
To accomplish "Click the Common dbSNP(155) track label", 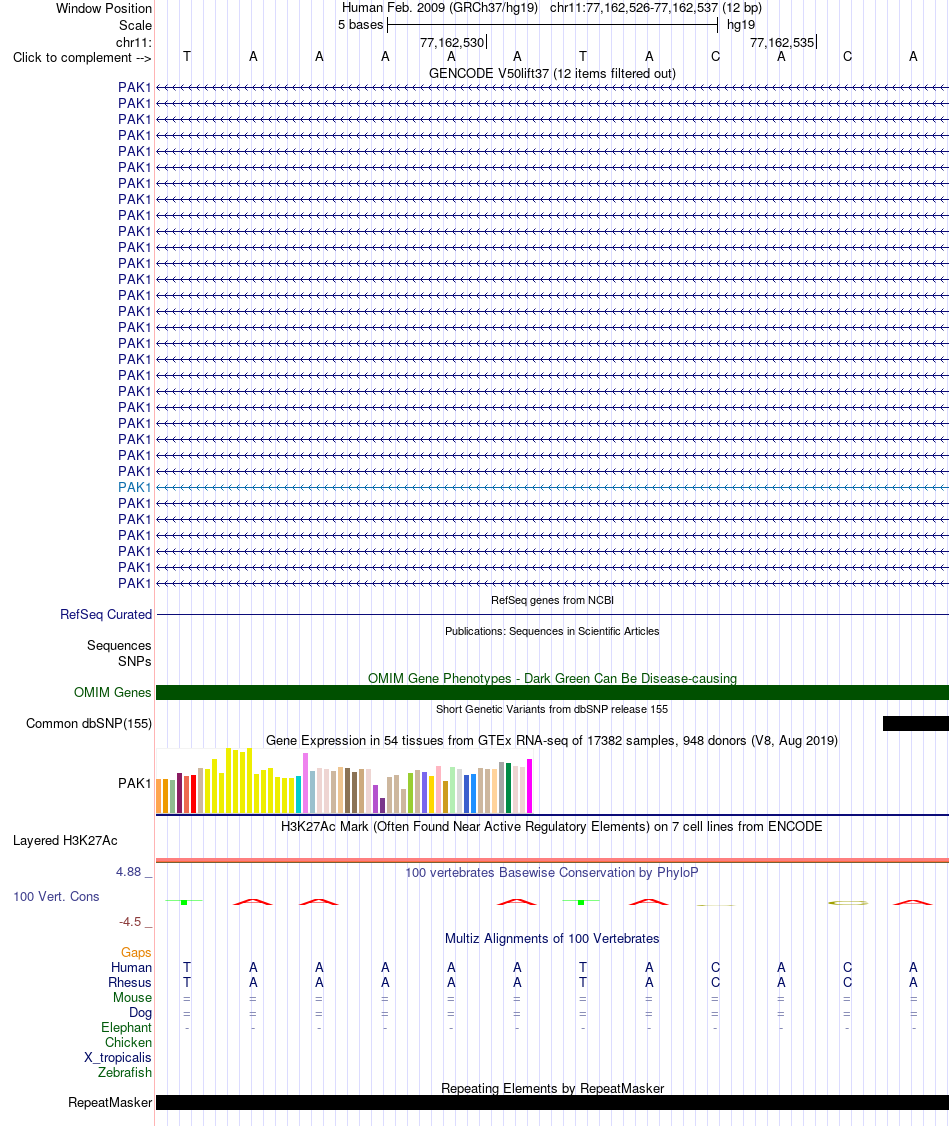I will coord(89,723).
